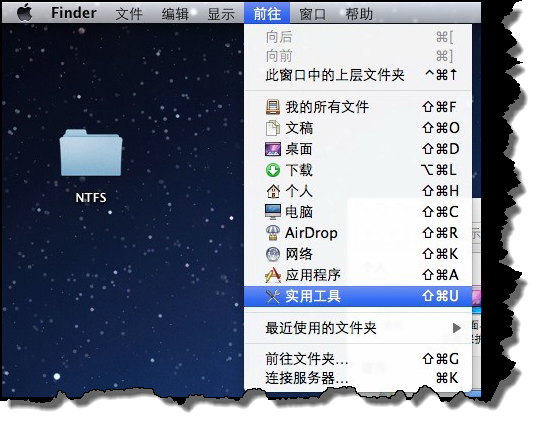Choose 连接服务器… menu item
Image resolution: width=545 pixels, height=428 pixels.
tap(358, 378)
